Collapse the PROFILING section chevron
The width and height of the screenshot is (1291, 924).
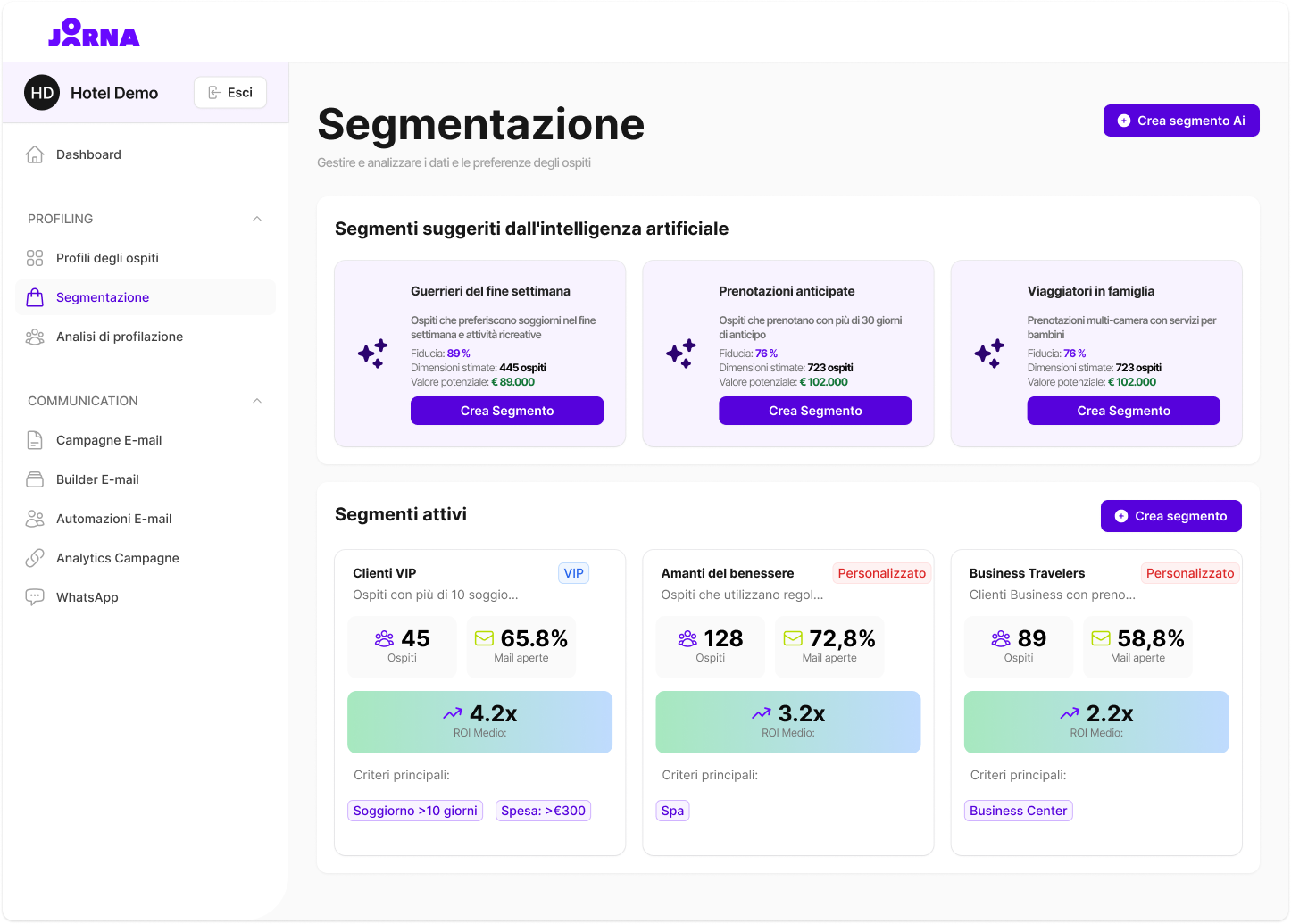coord(257,219)
